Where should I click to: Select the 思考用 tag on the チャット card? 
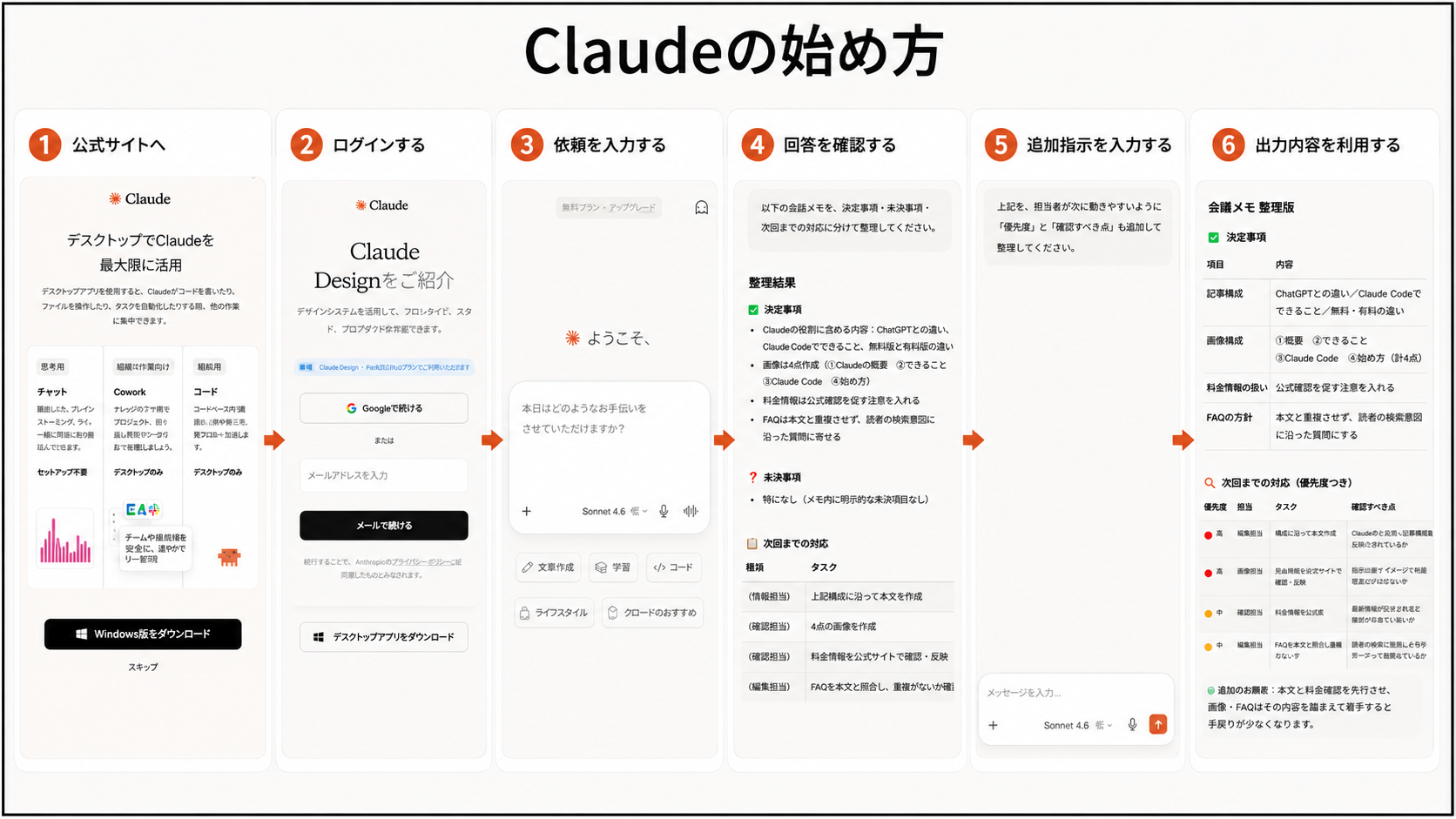pos(52,366)
